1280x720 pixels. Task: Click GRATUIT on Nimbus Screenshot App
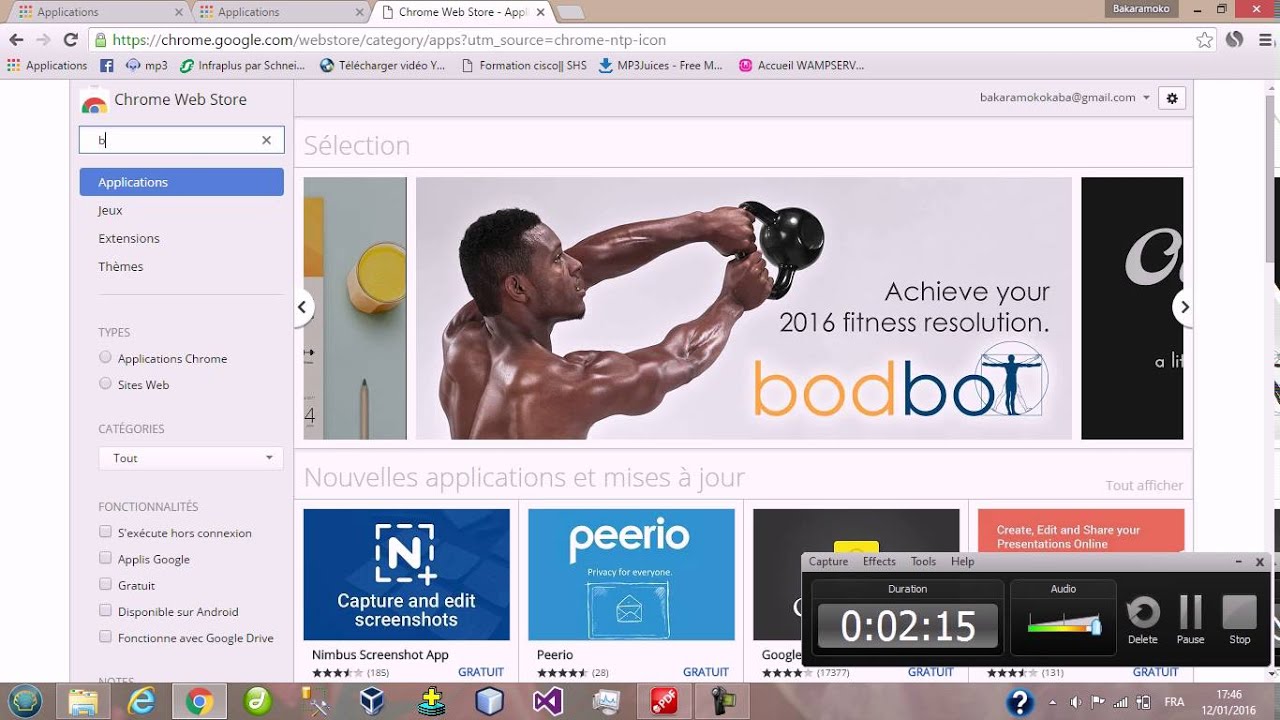481,672
